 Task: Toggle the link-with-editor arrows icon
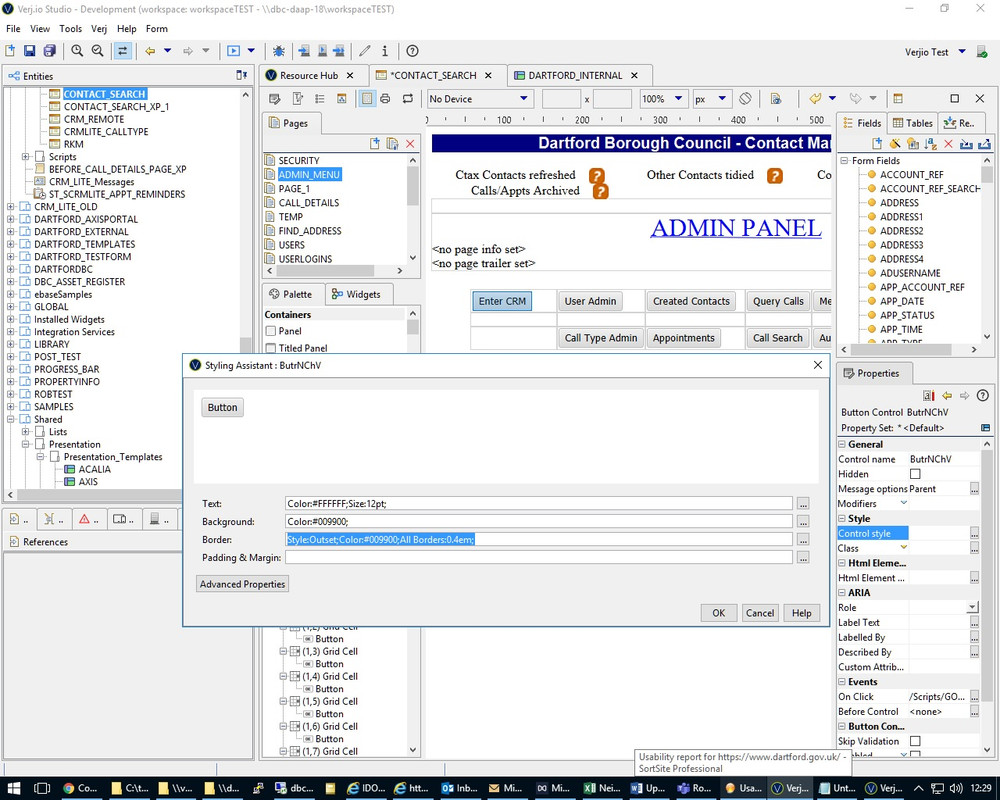pos(122,51)
